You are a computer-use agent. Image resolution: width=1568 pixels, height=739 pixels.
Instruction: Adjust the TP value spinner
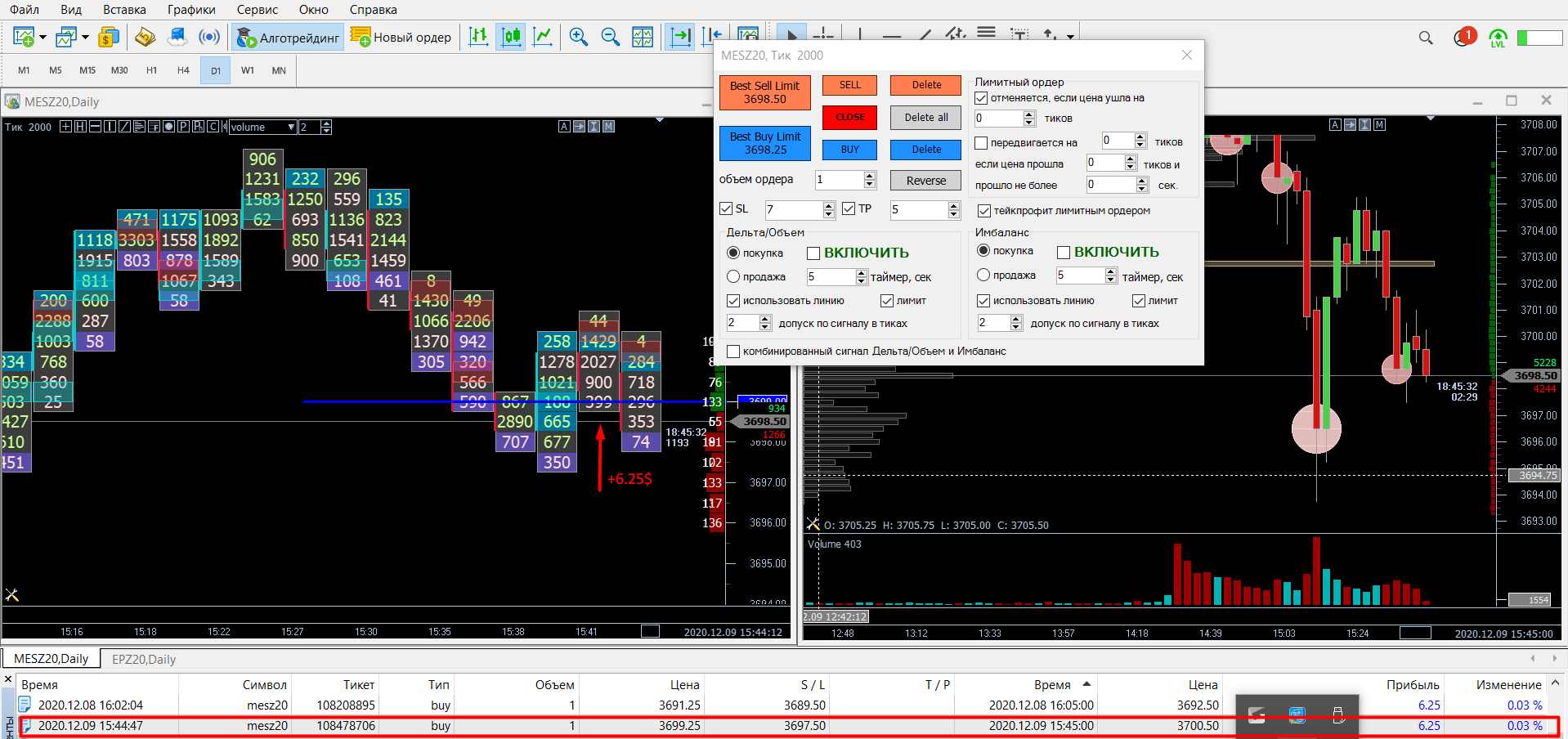[x=953, y=210]
